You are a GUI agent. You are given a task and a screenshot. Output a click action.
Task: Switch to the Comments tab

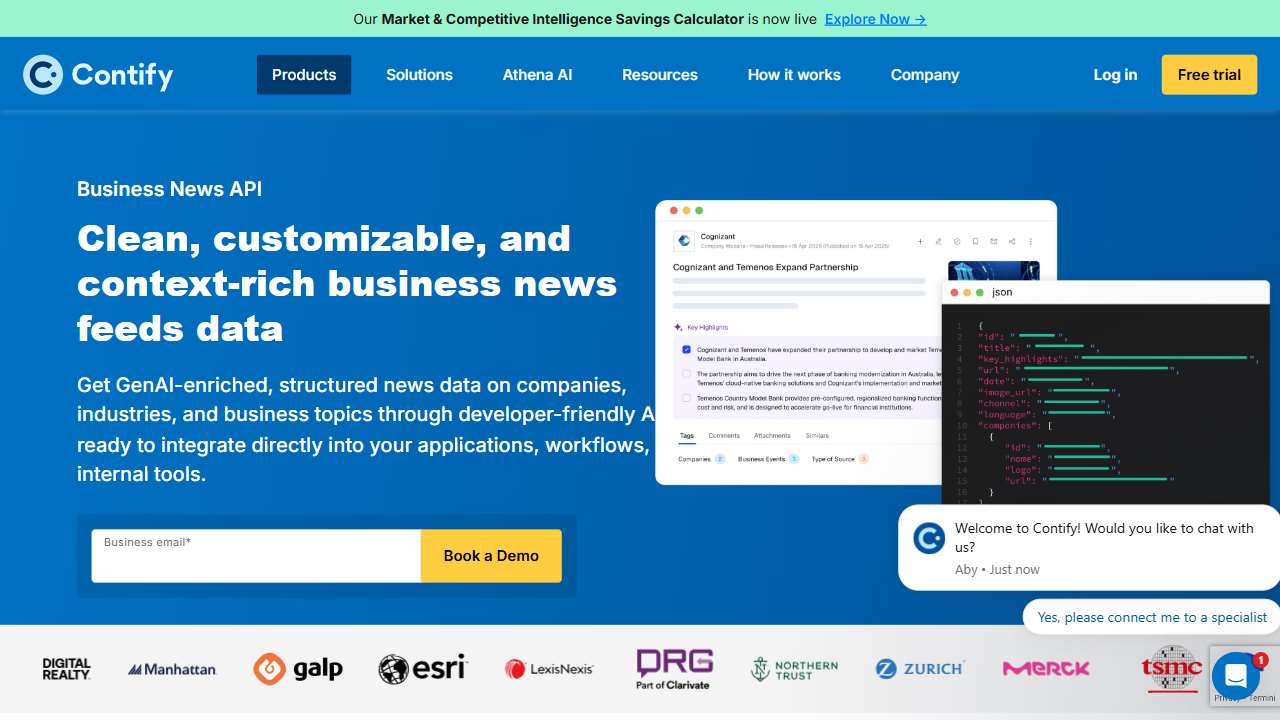724,435
